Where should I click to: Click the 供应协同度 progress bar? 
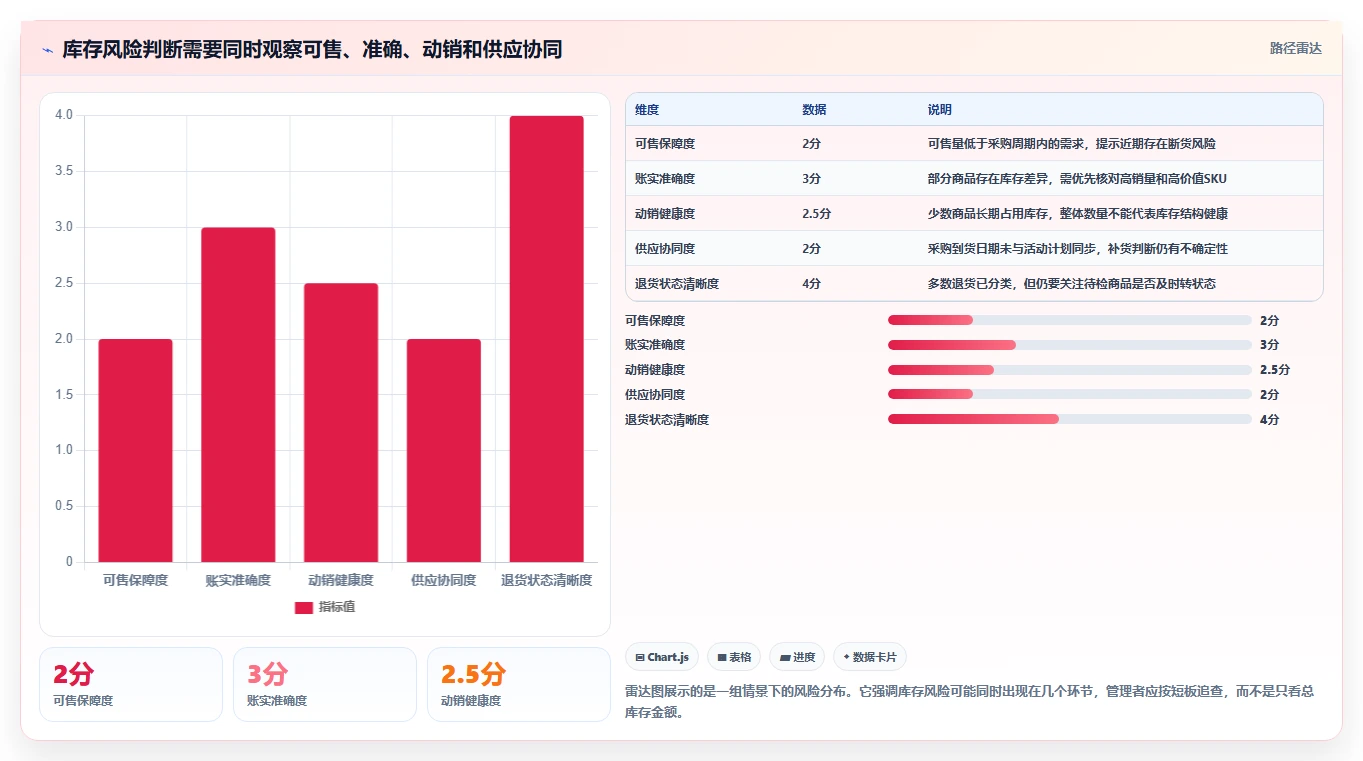tap(1070, 395)
